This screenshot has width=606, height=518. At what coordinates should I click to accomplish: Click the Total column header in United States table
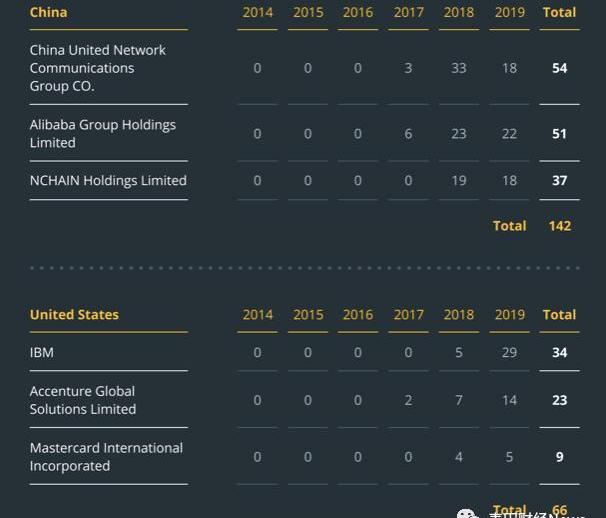coord(559,314)
